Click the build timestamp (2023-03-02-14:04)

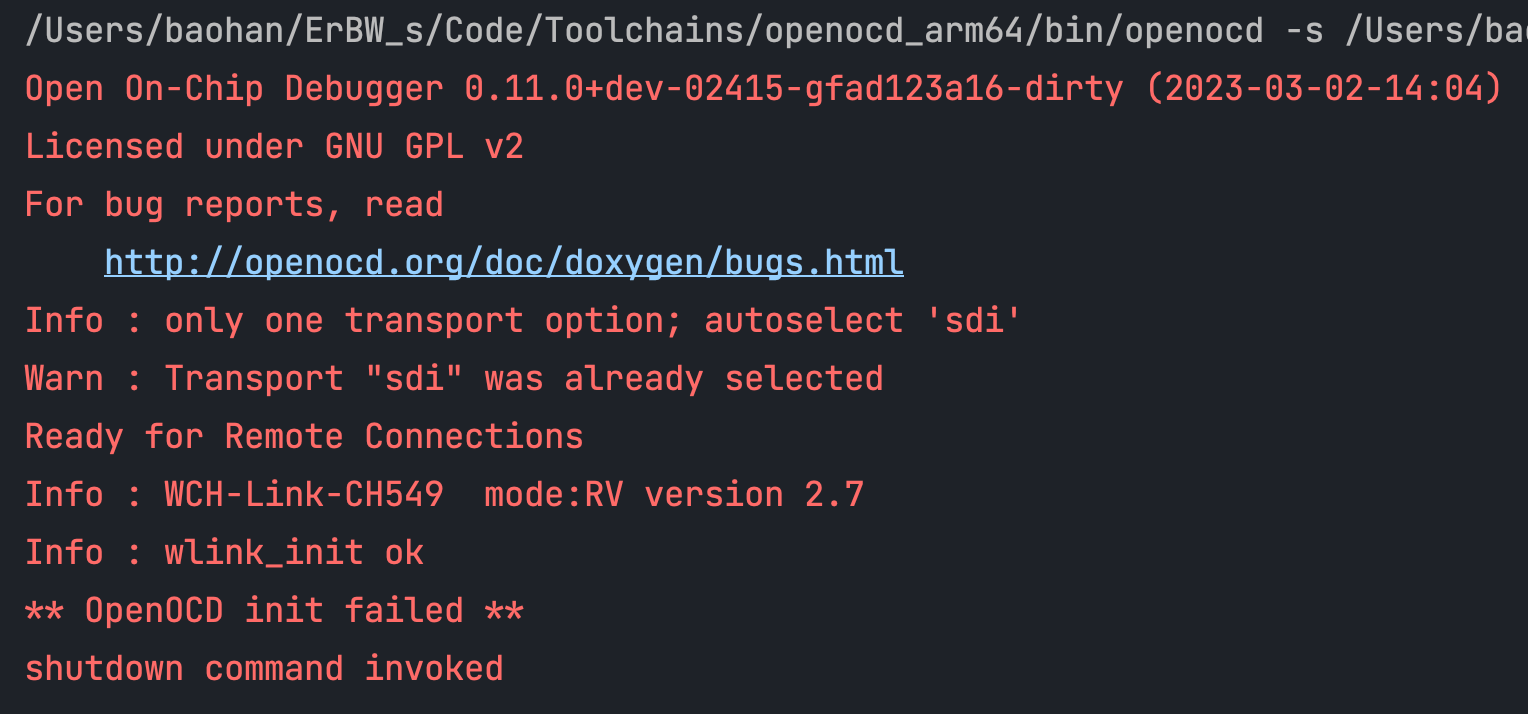[x=1323, y=90]
